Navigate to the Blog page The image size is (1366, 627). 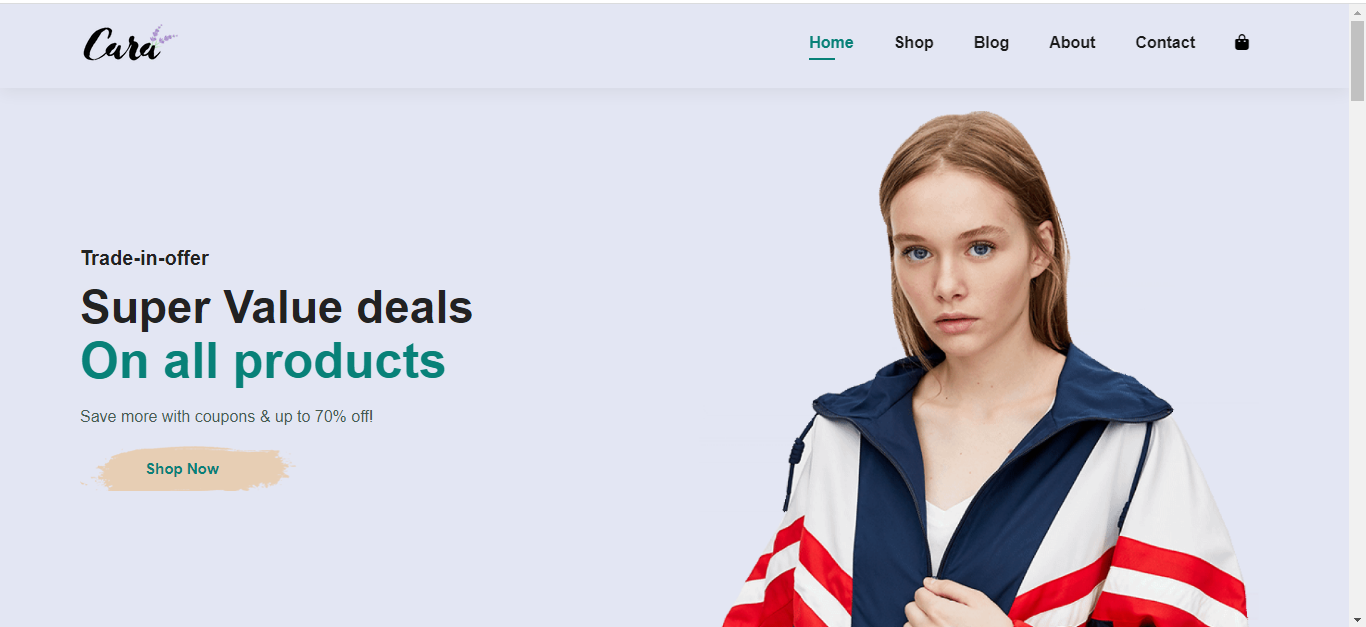coord(991,42)
